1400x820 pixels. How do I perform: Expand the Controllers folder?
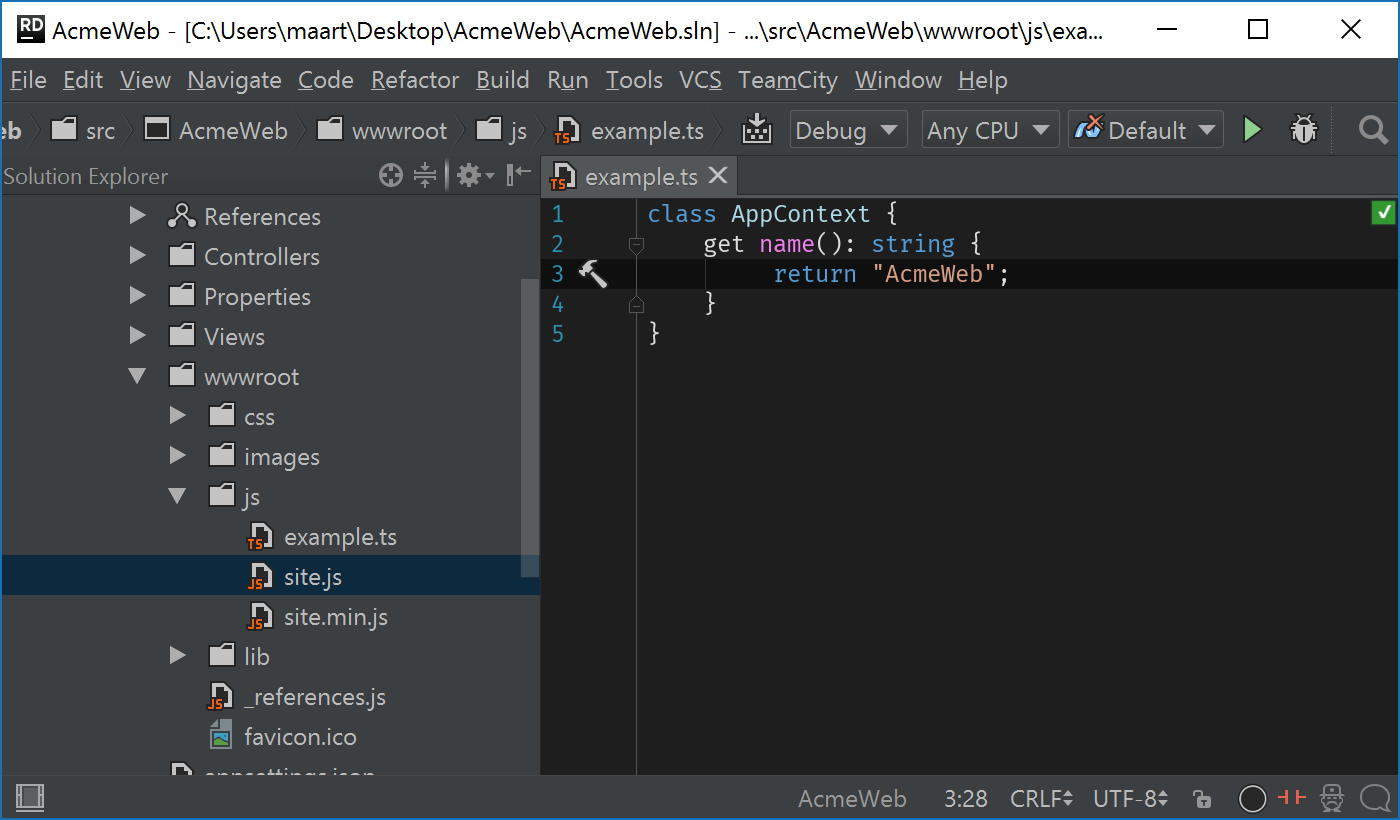tap(138, 256)
